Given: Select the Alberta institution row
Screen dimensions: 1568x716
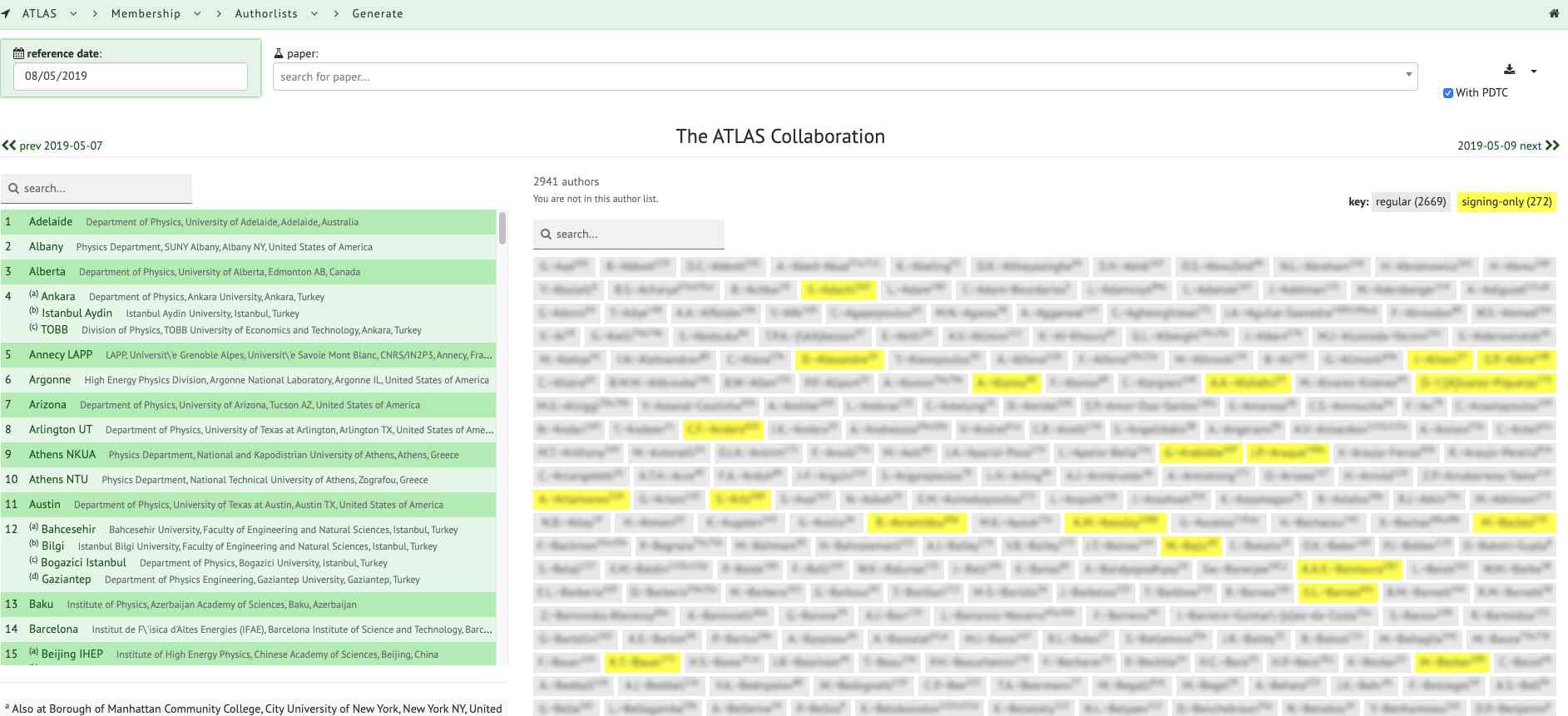Looking at the screenshot, I should coord(248,272).
